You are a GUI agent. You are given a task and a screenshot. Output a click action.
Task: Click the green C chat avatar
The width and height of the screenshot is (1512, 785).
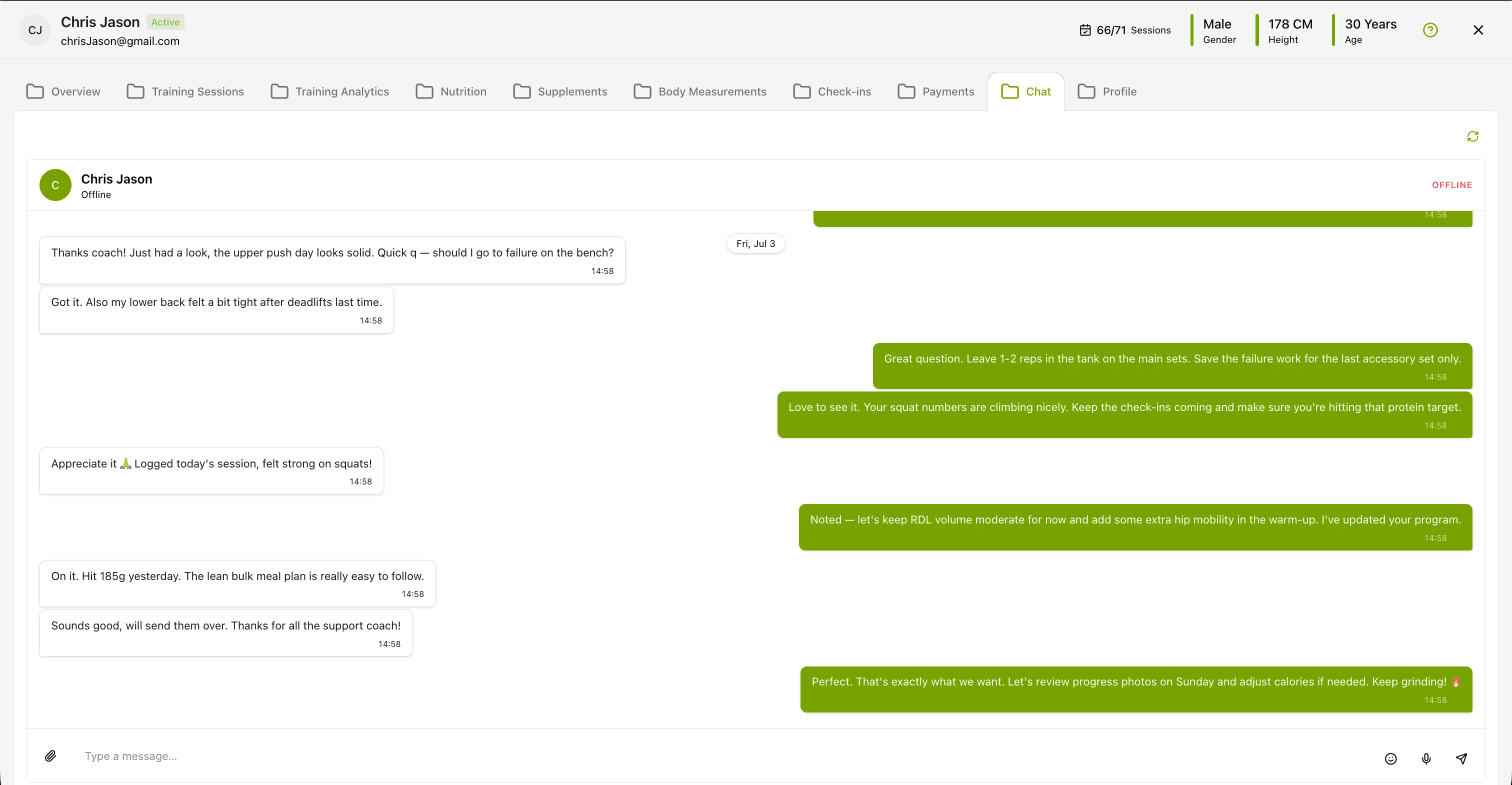(x=55, y=185)
